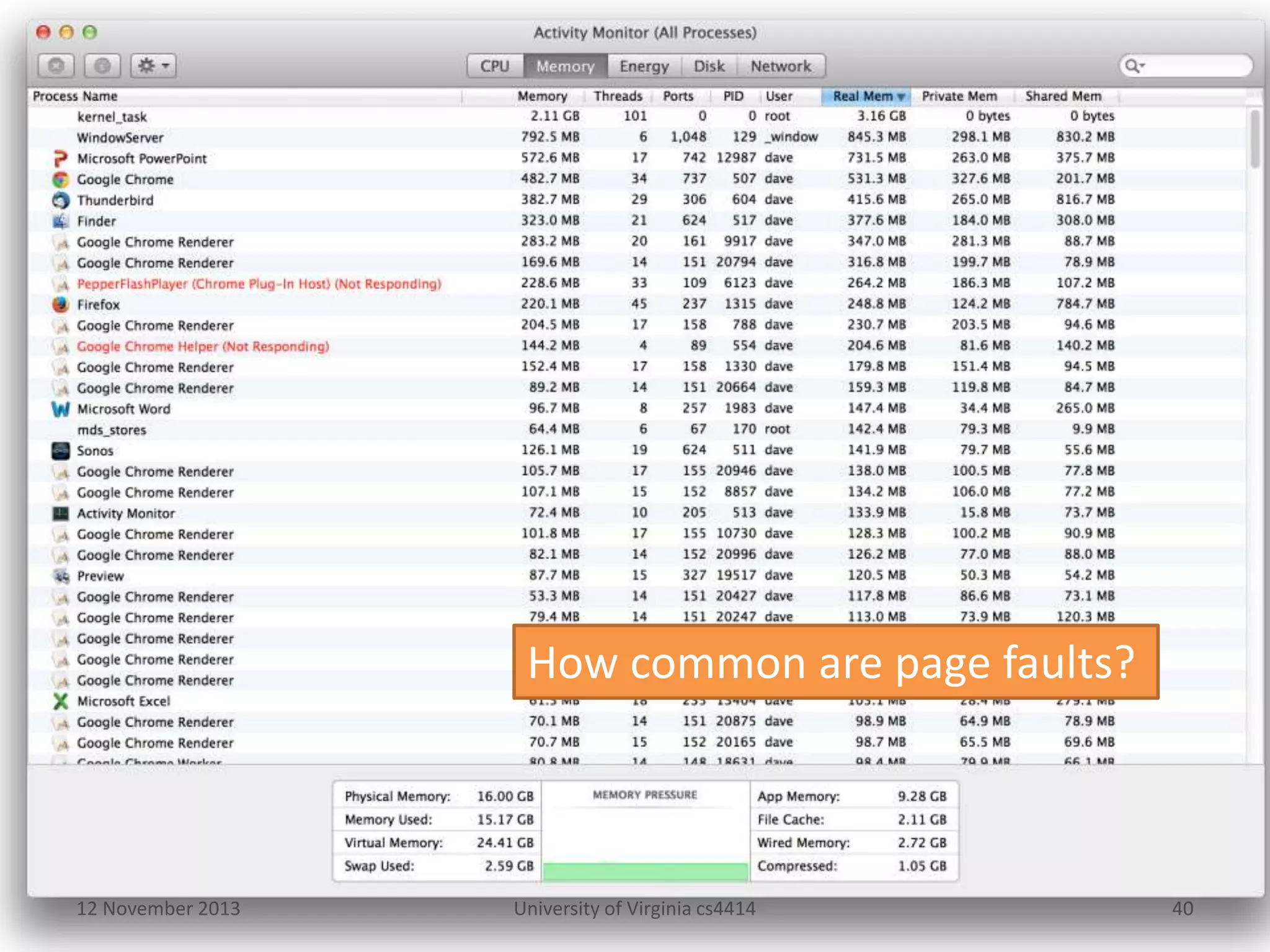Select the Sonos process name
Image resolution: width=1270 pixels, height=952 pixels.
tap(95, 451)
